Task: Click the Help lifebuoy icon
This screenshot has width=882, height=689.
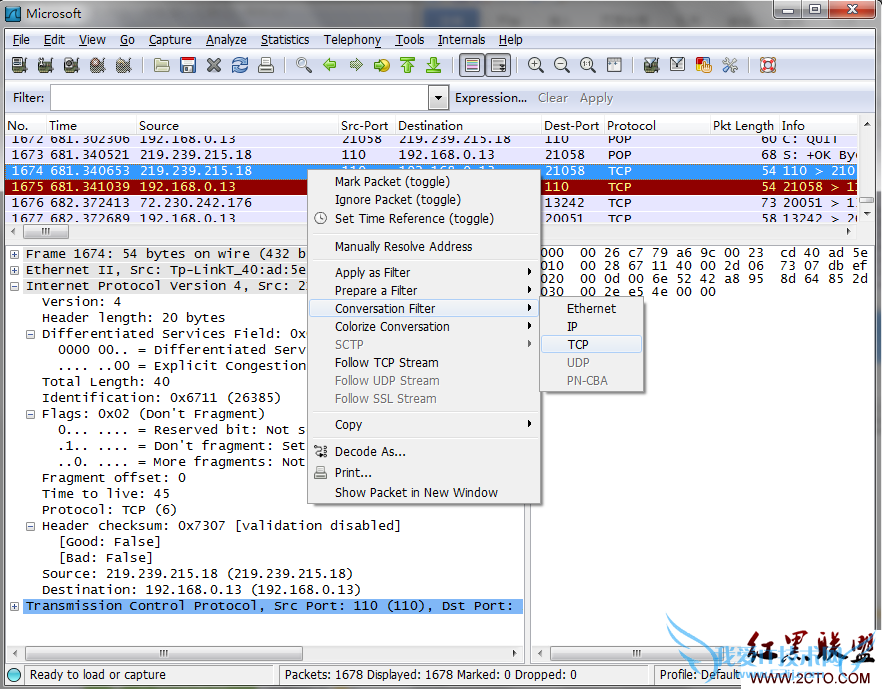Action: [767, 66]
